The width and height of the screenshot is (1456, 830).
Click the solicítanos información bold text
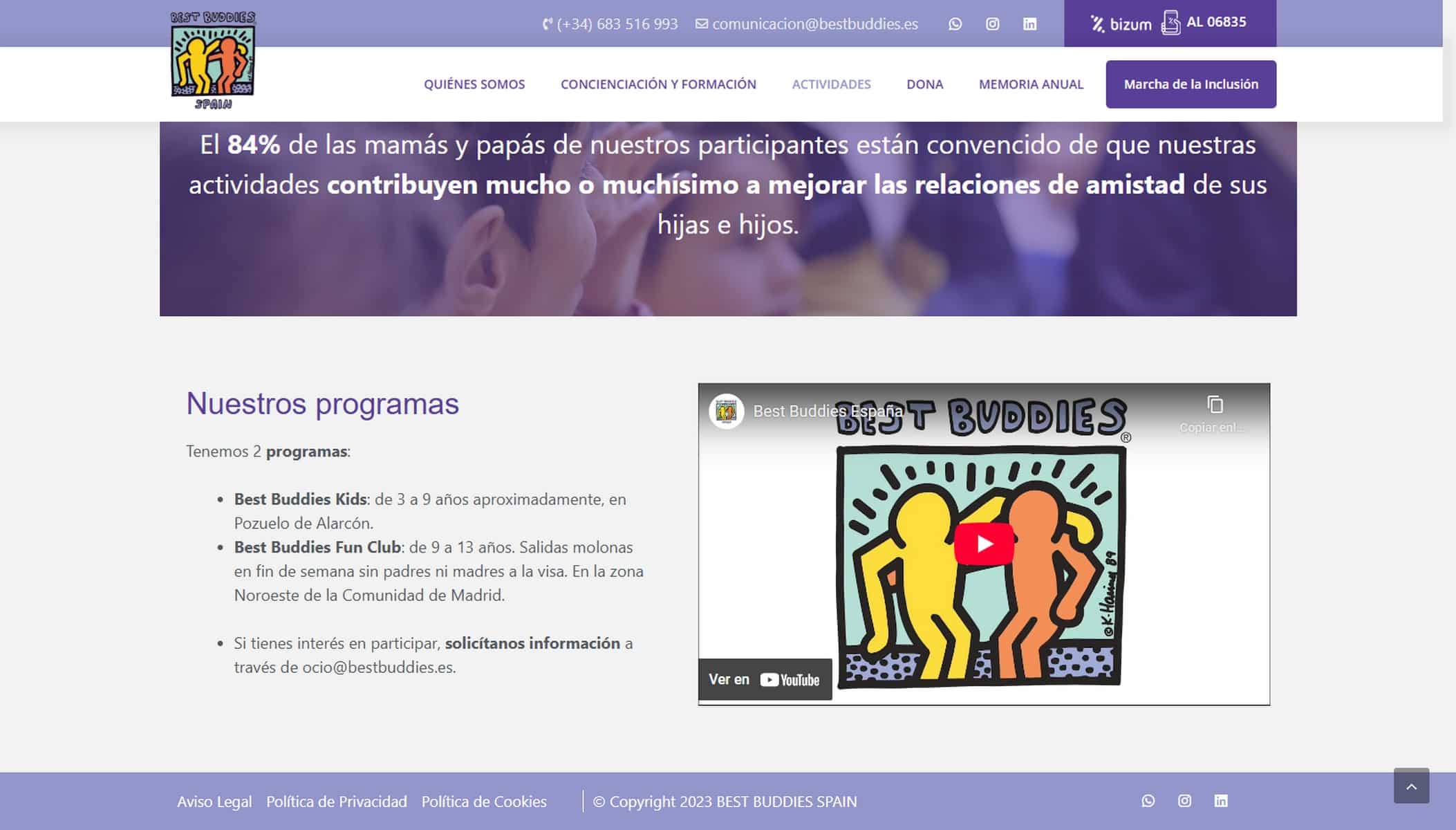[532, 643]
